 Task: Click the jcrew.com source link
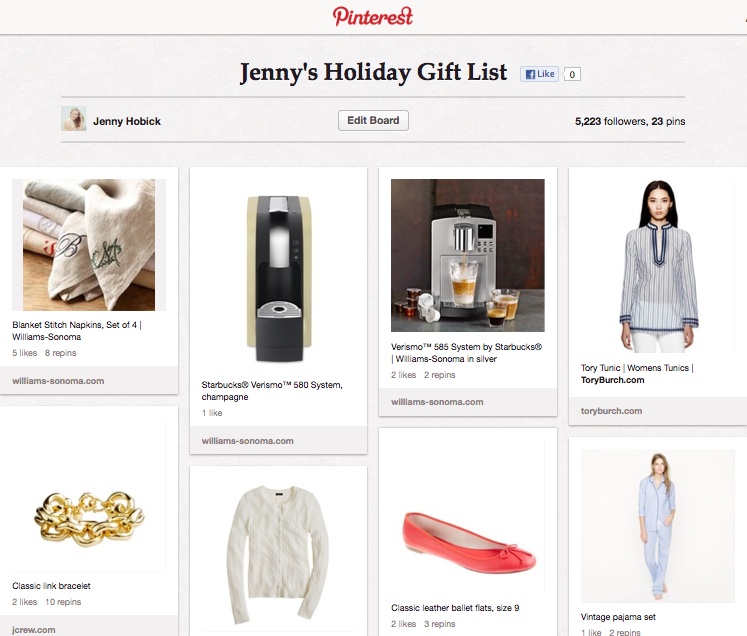(33, 630)
